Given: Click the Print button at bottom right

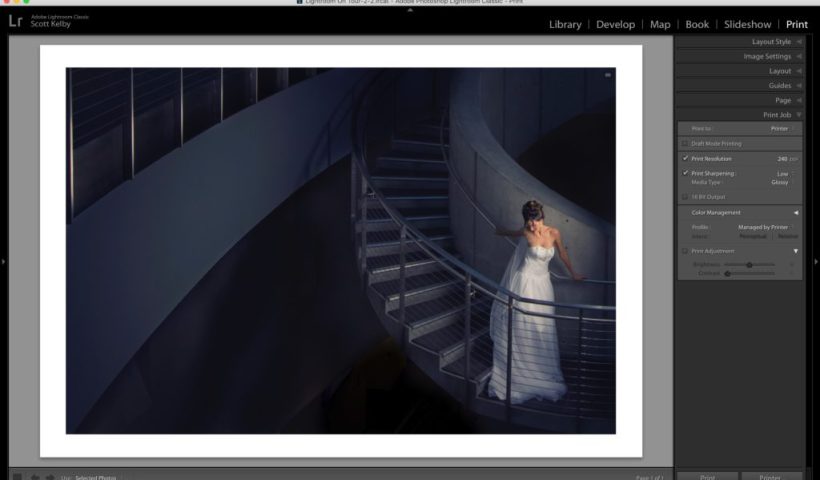Looking at the screenshot, I should [707, 477].
